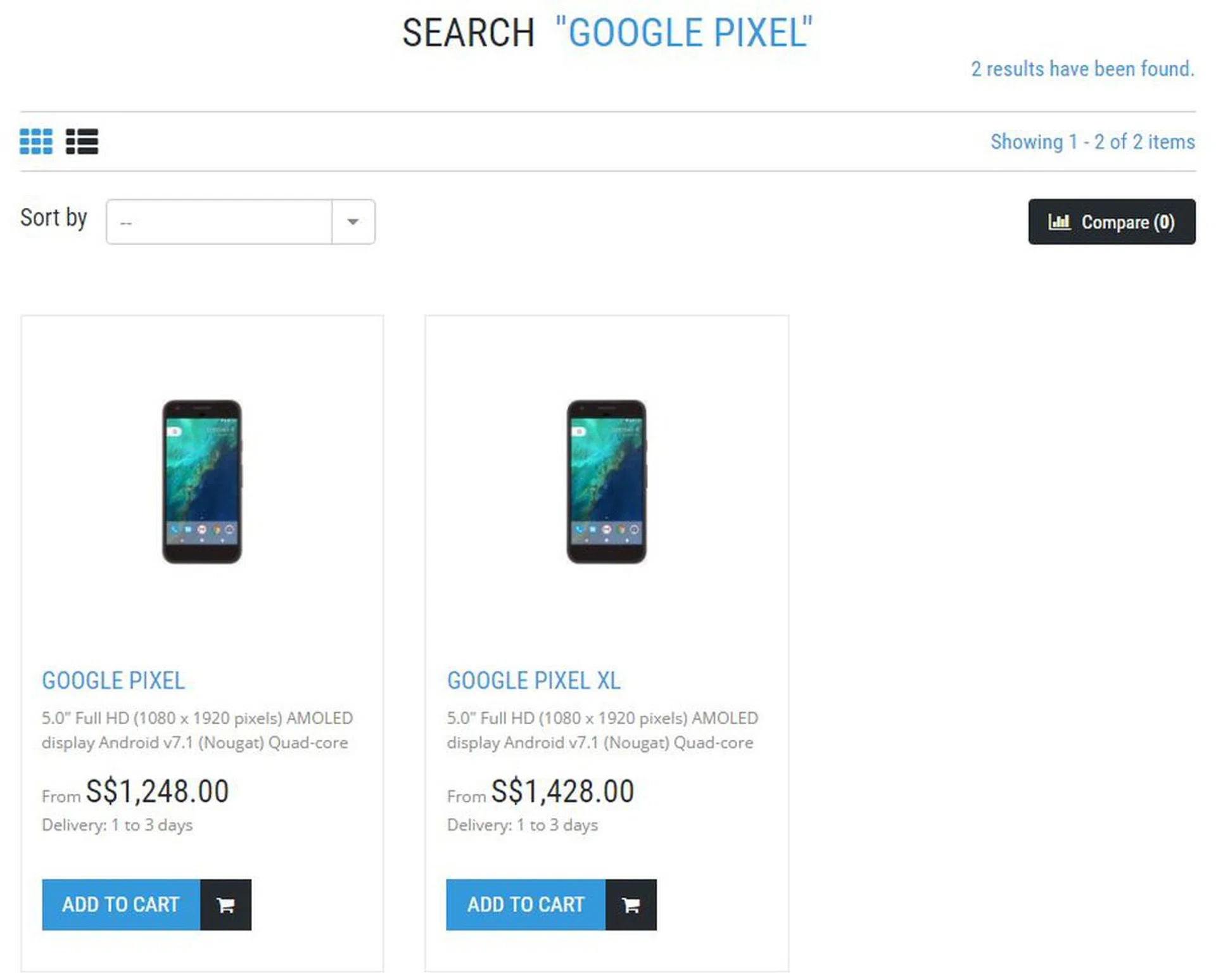1216x980 pixels.
Task: Click the S$1,248.00 price
Action: tap(157, 792)
